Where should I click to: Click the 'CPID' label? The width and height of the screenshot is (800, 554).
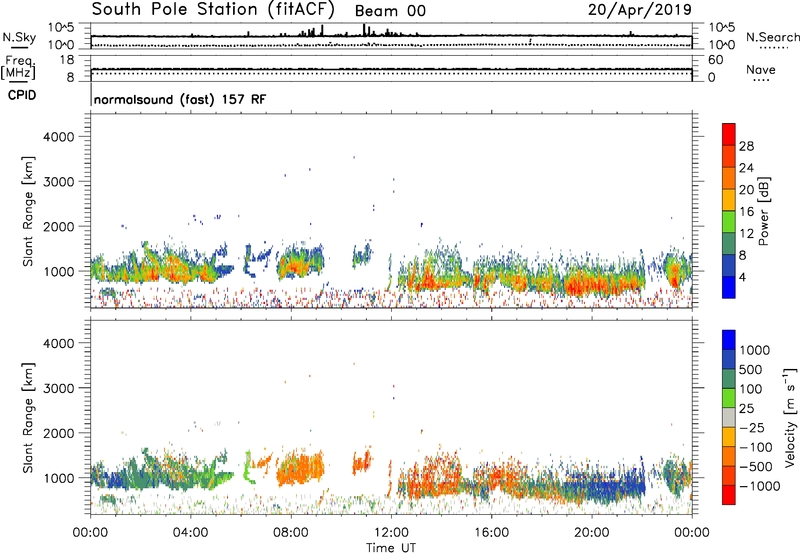22,95
